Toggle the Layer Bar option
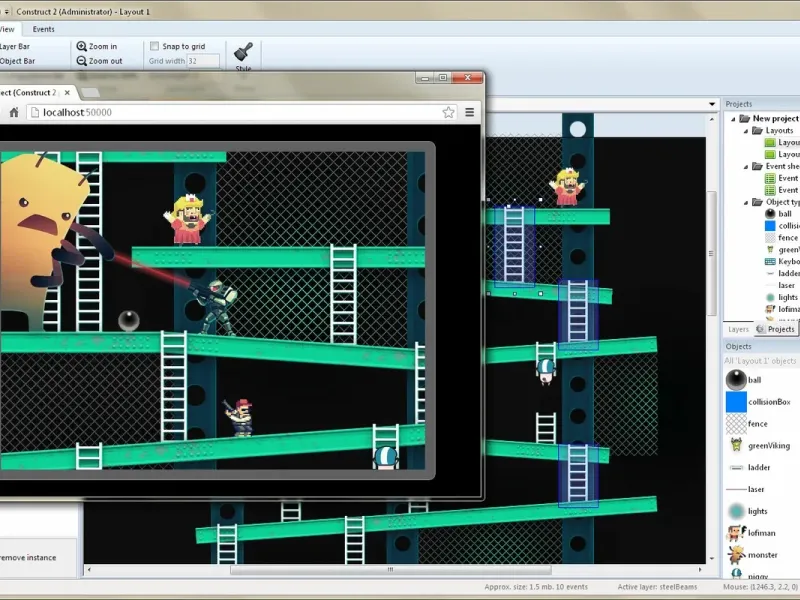This screenshot has width=800, height=600. pos(15,46)
